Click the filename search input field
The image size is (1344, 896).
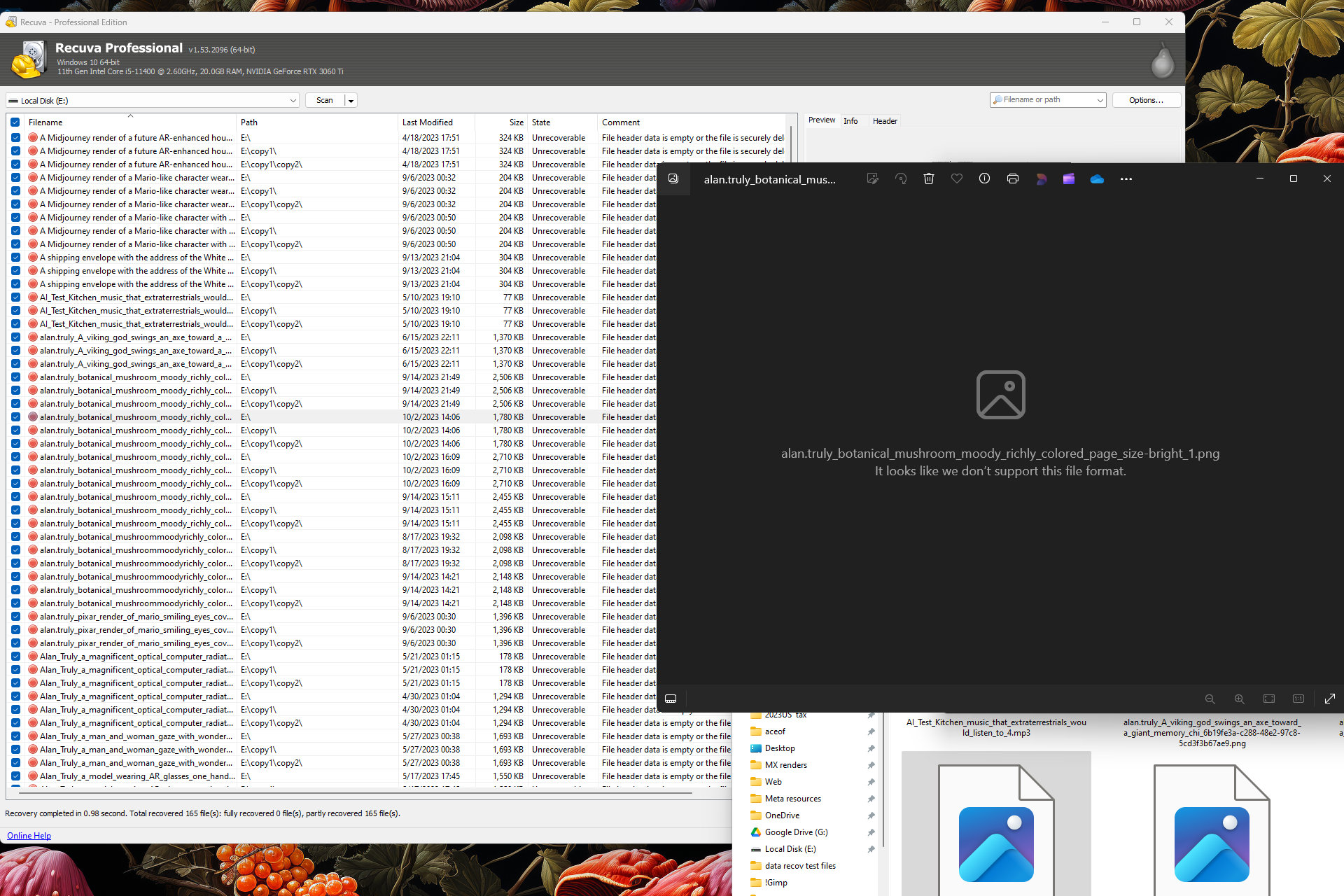(1049, 100)
